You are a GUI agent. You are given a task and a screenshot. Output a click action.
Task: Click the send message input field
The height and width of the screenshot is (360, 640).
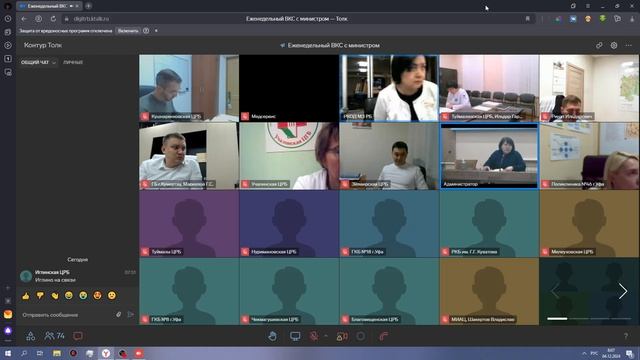tap(67, 315)
